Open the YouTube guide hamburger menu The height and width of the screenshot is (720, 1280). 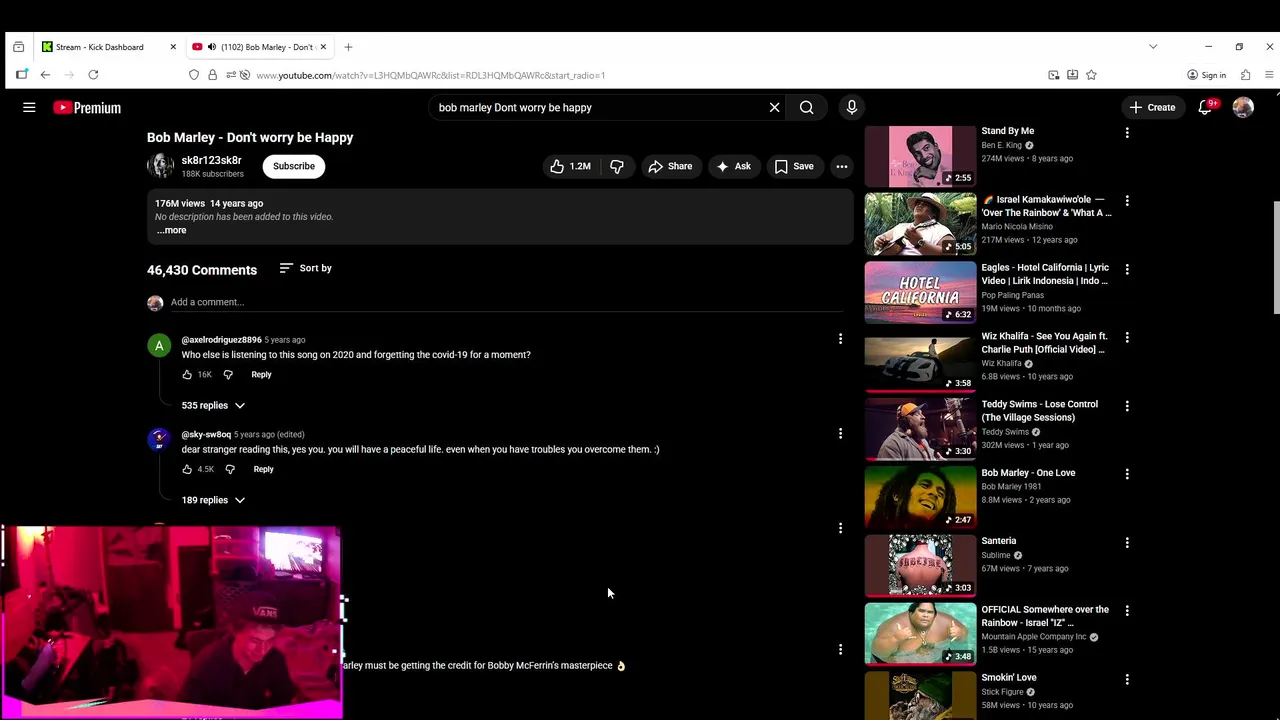(x=29, y=107)
